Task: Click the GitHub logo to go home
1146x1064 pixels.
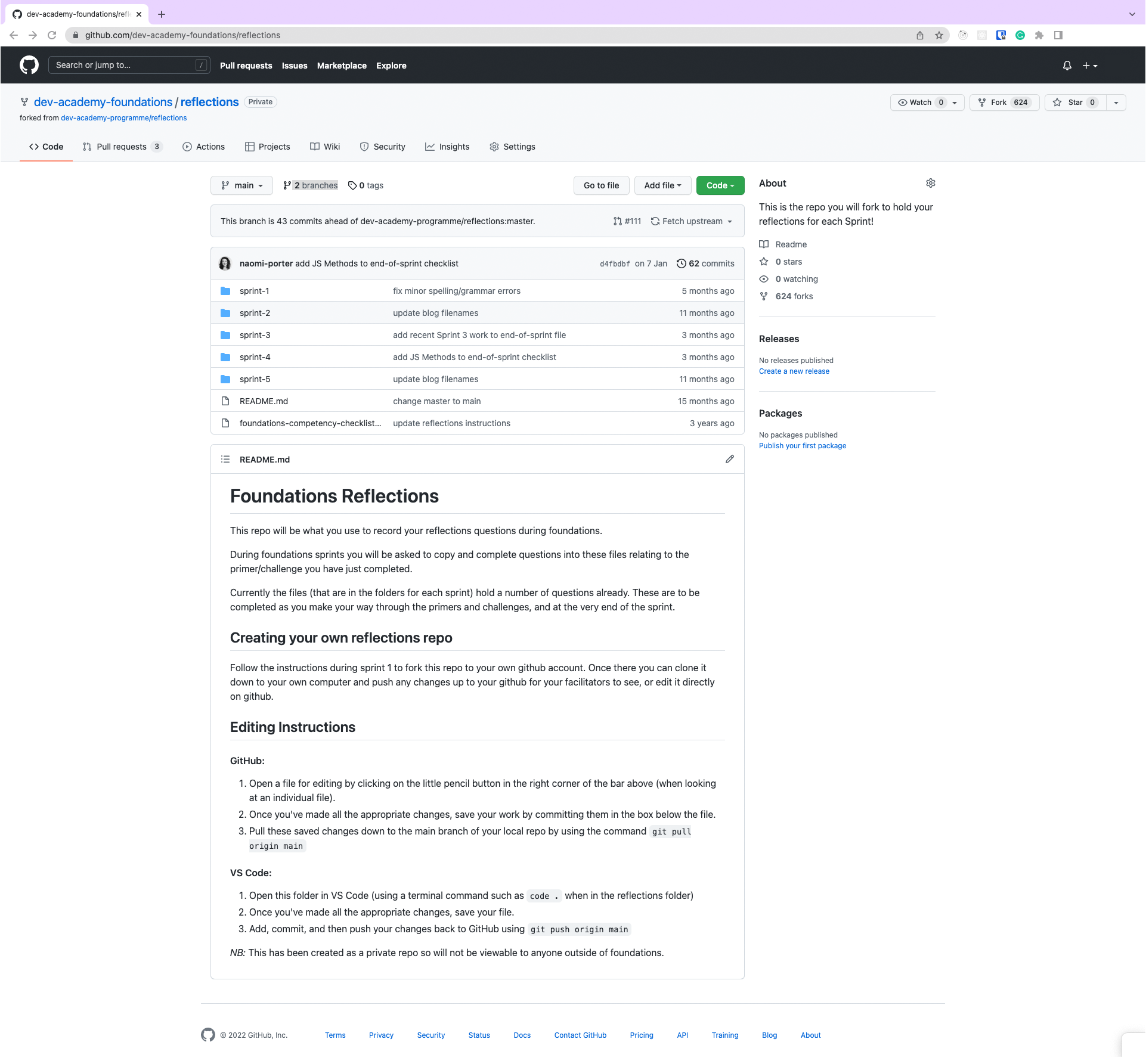Action: [x=28, y=65]
